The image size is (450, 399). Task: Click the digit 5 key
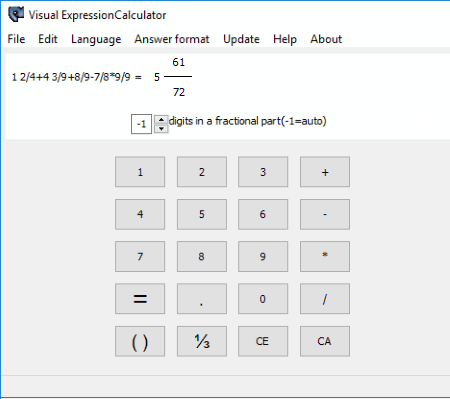(x=202, y=214)
